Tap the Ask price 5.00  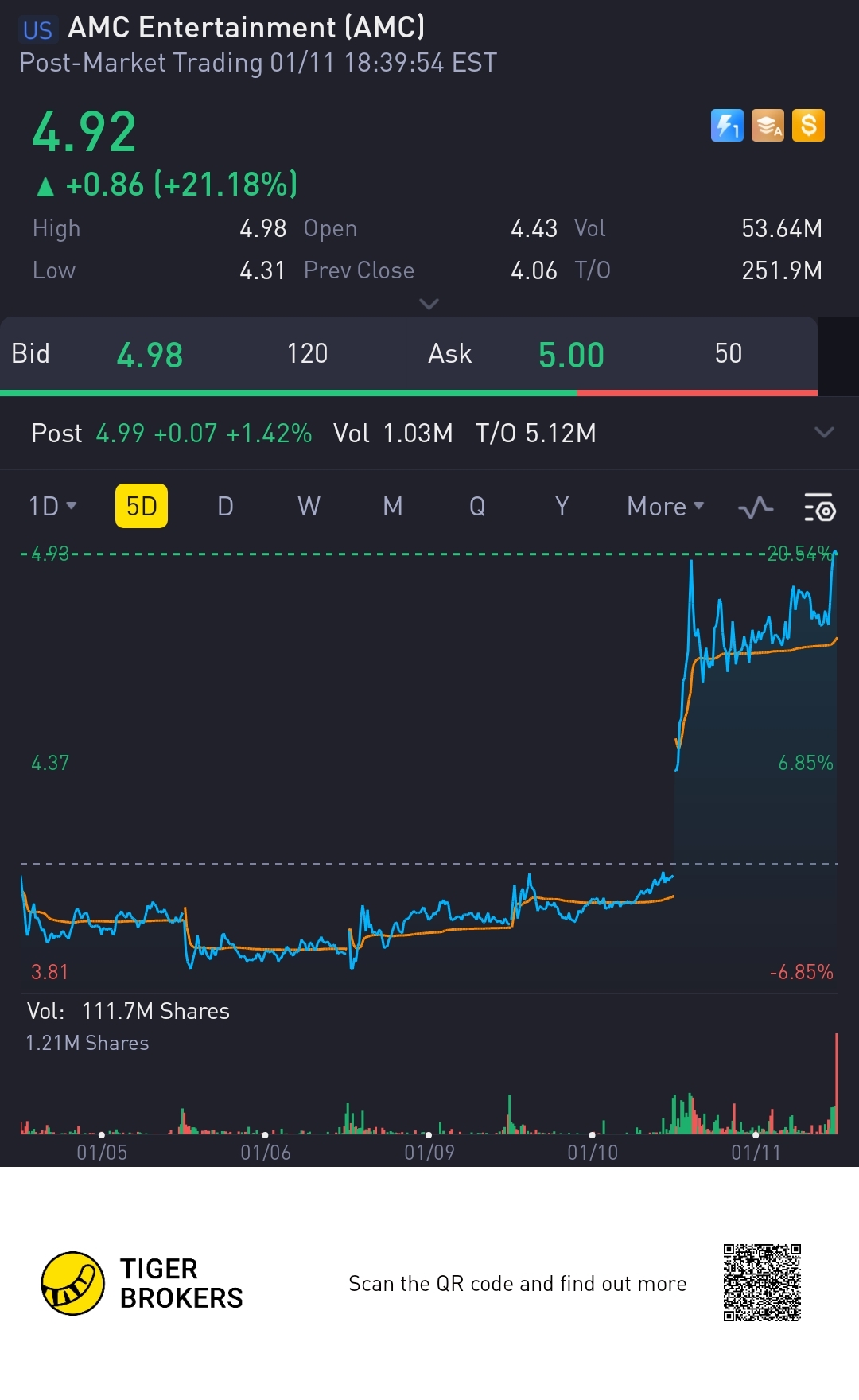click(571, 355)
